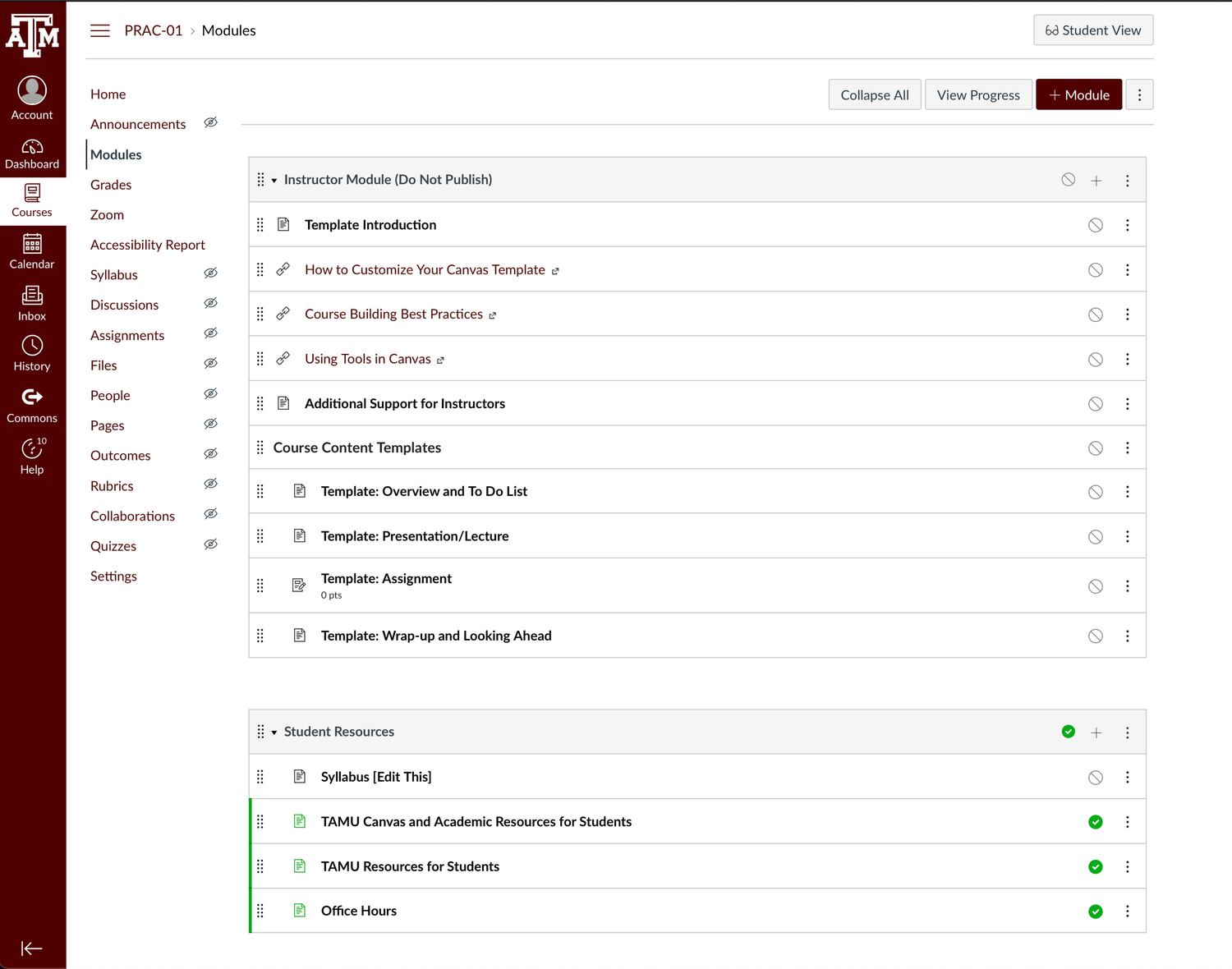The image size is (1232, 969).
Task: Grab drag handle for Template: Presentation/Lecture
Action: click(260, 536)
